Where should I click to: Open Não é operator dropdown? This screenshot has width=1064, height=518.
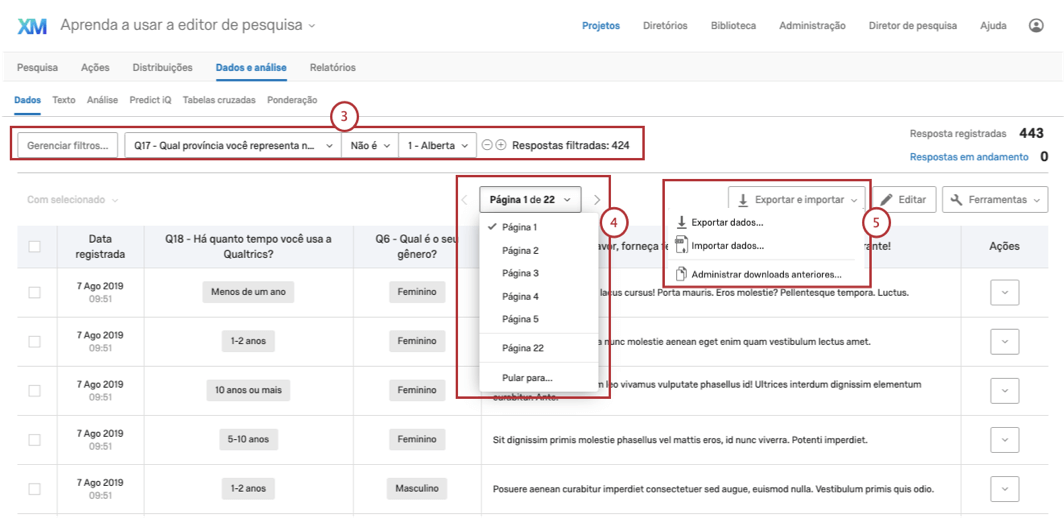[x=369, y=145]
